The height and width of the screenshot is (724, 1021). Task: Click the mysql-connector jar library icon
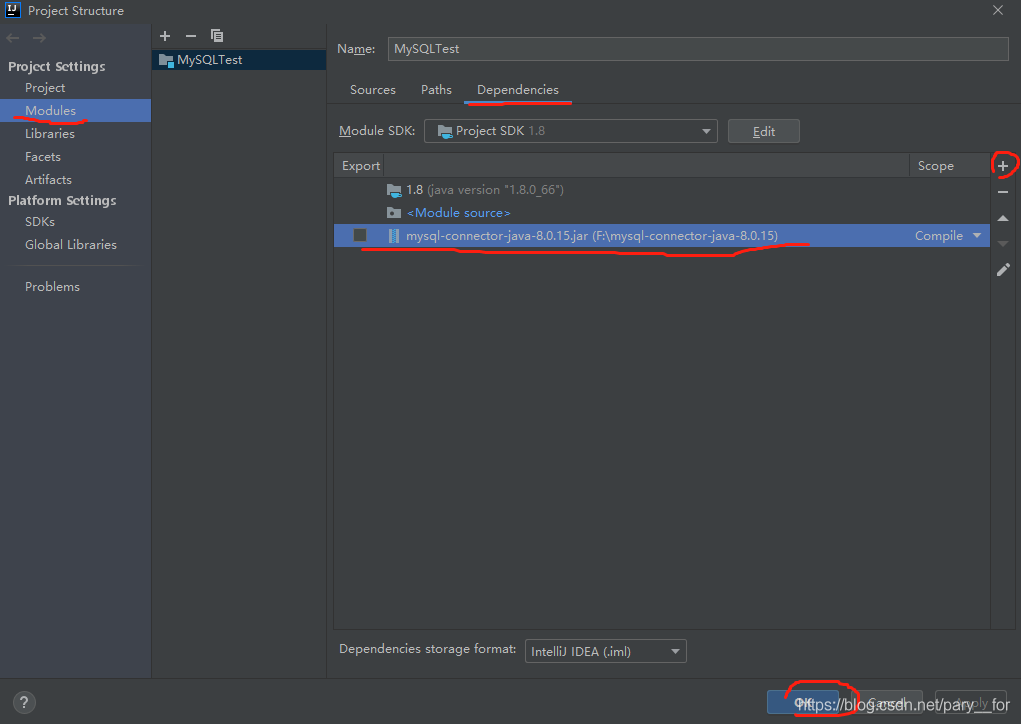point(394,236)
